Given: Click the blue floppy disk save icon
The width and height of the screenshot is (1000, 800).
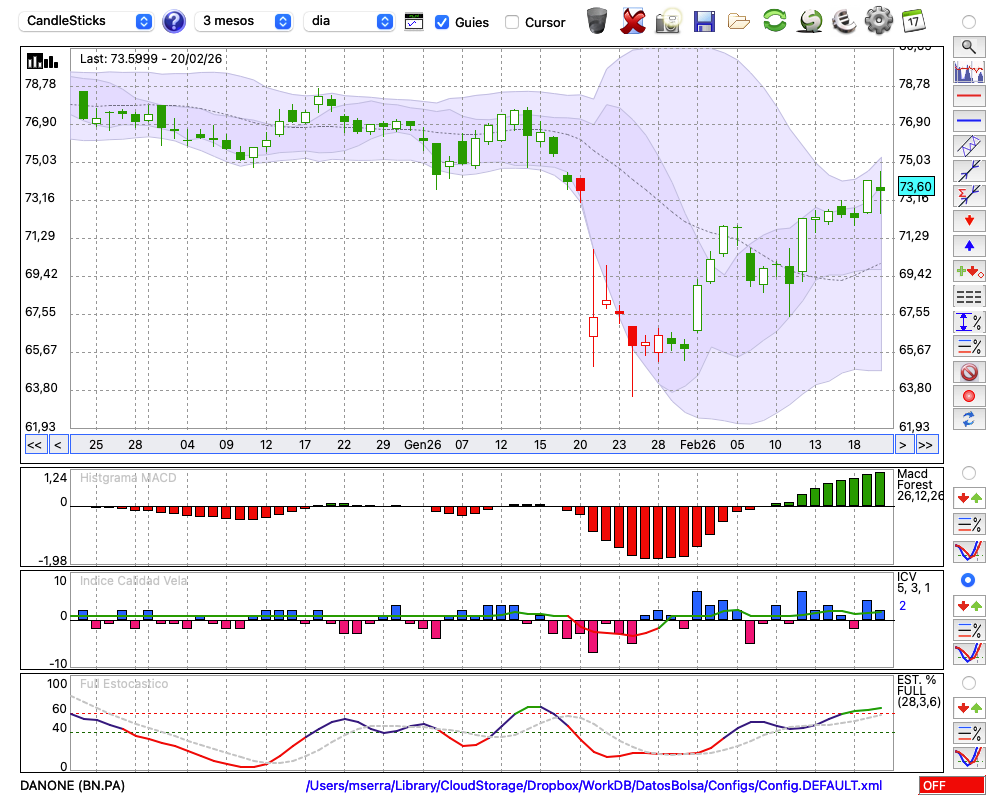Looking at the screenshot, I should pyautogui.click(x=704, y=20).
